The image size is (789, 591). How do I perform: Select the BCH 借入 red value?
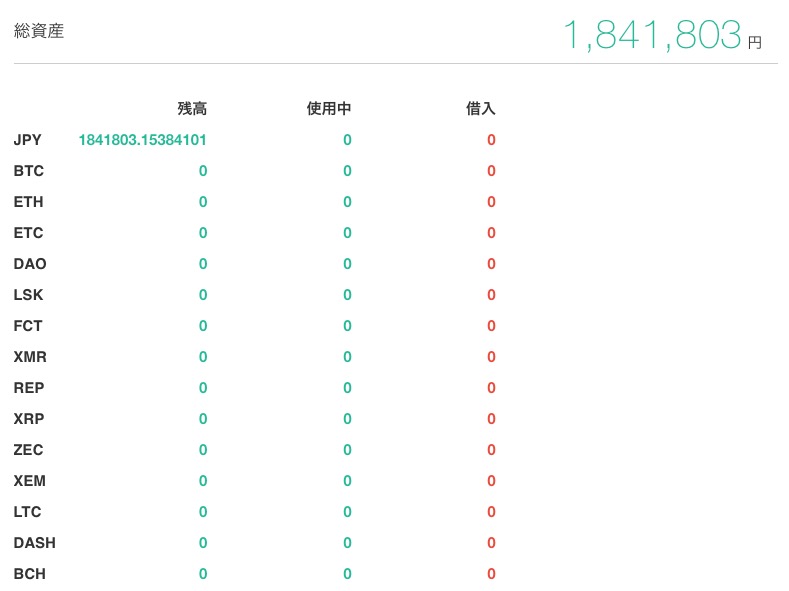coord(492,574)
